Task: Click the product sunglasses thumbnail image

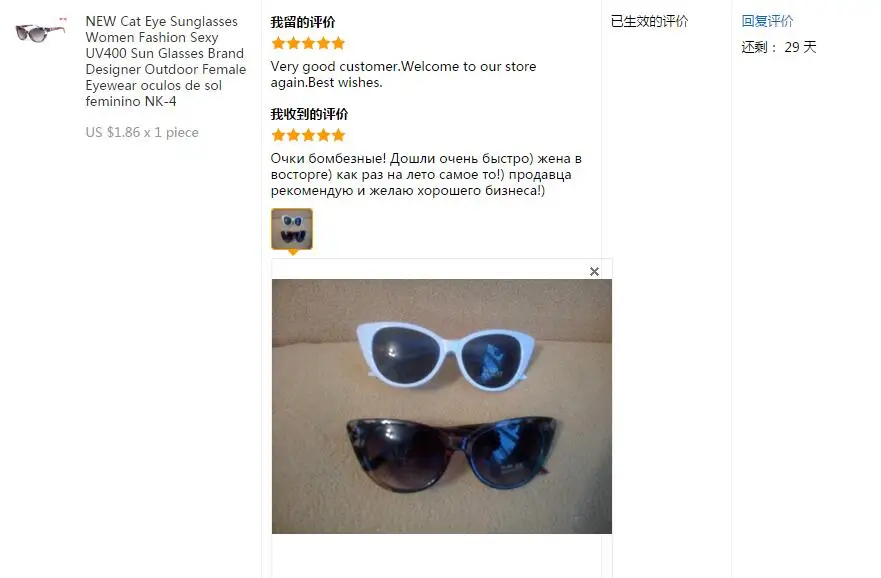Action: [x=40, y=31]
